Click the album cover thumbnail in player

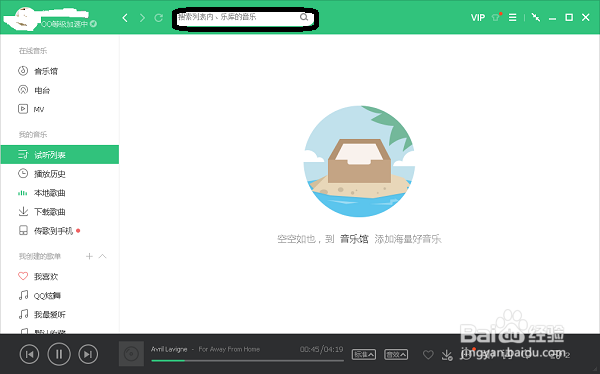(x=131, y=354)
